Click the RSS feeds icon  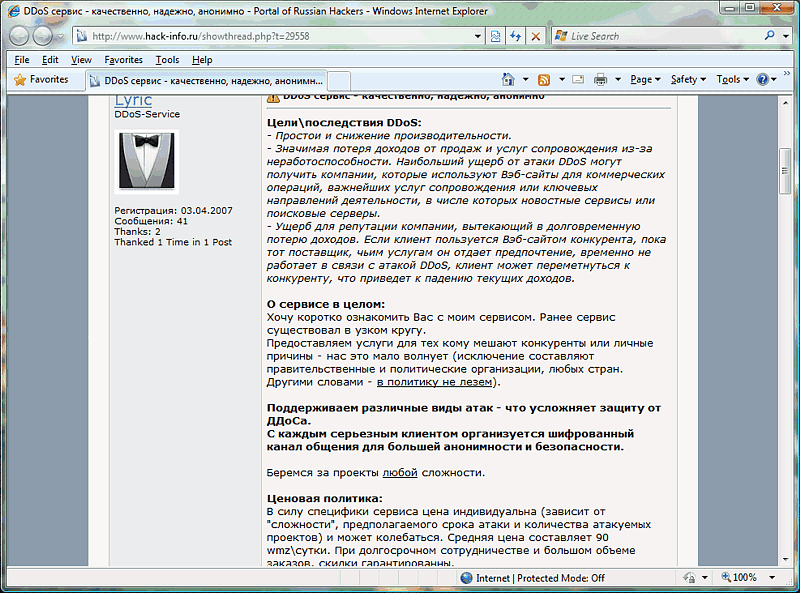[x=544, y=80]
